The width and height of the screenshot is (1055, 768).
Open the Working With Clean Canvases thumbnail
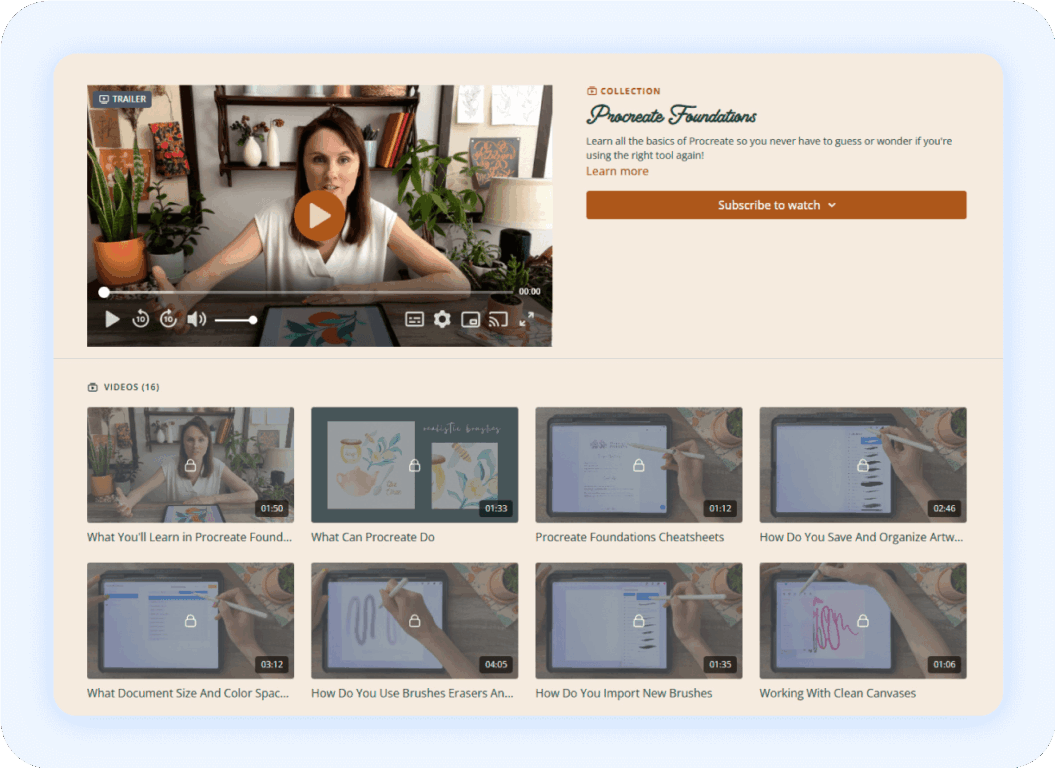point(862,621)
